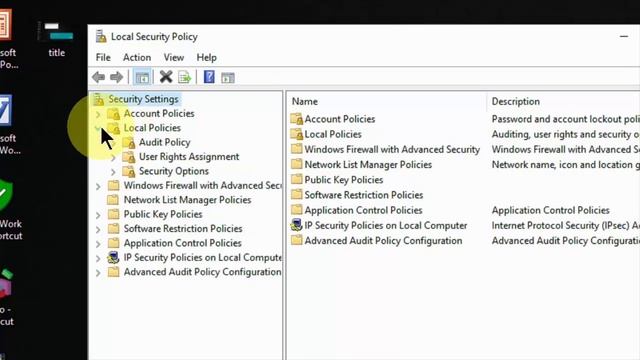The height and width of the screenshot is (360, 640).
Task: Select Local Policies in the tree
Action: 152,128
